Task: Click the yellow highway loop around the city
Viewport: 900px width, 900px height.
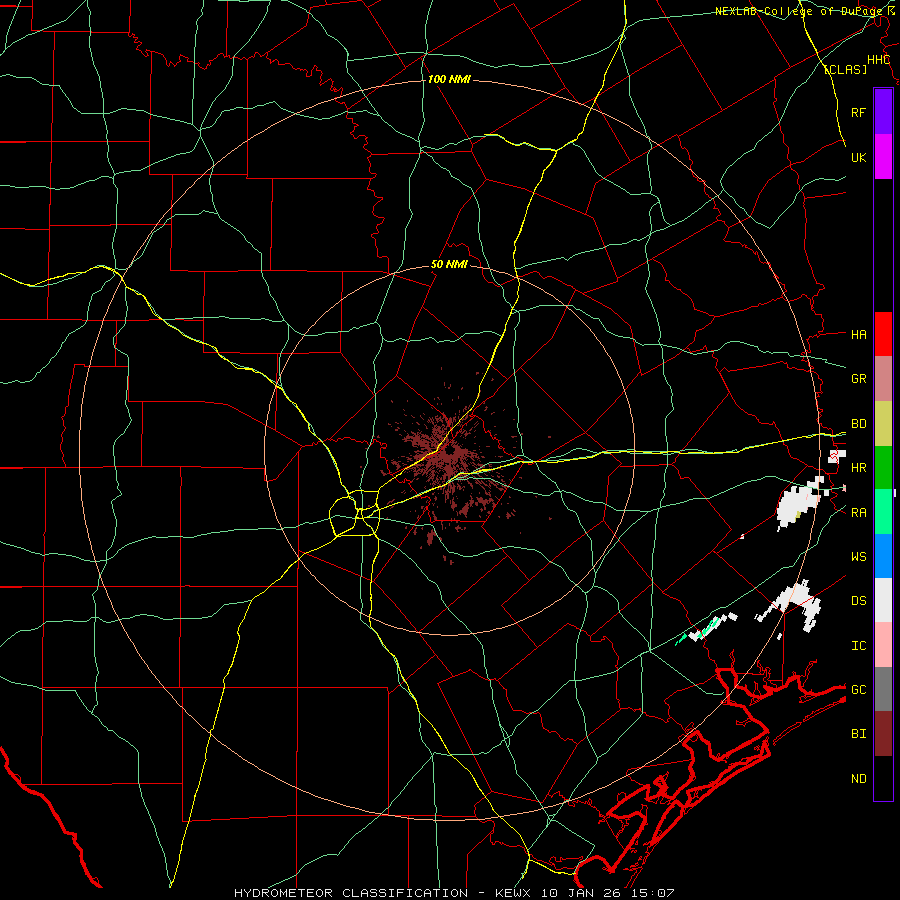Action: (355, 513)
